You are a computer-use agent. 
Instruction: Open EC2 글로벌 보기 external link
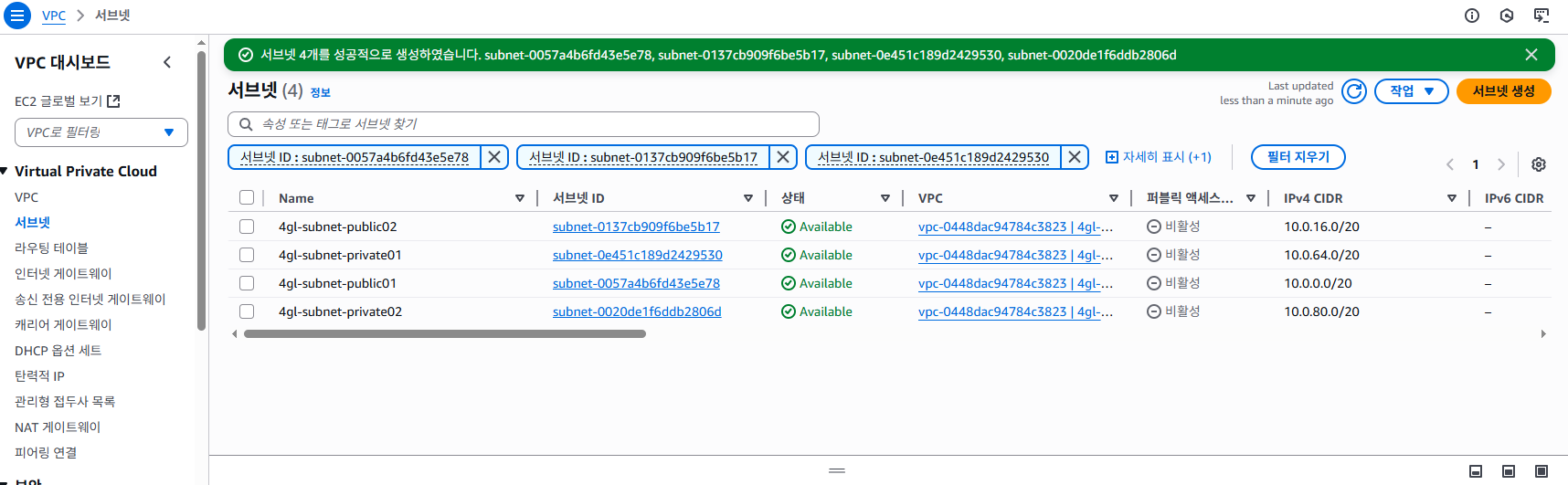coord(67,101)
